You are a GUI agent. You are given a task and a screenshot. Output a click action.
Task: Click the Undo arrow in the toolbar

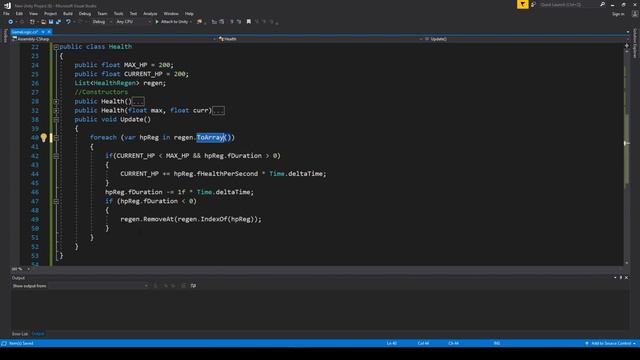click(68, 22)
